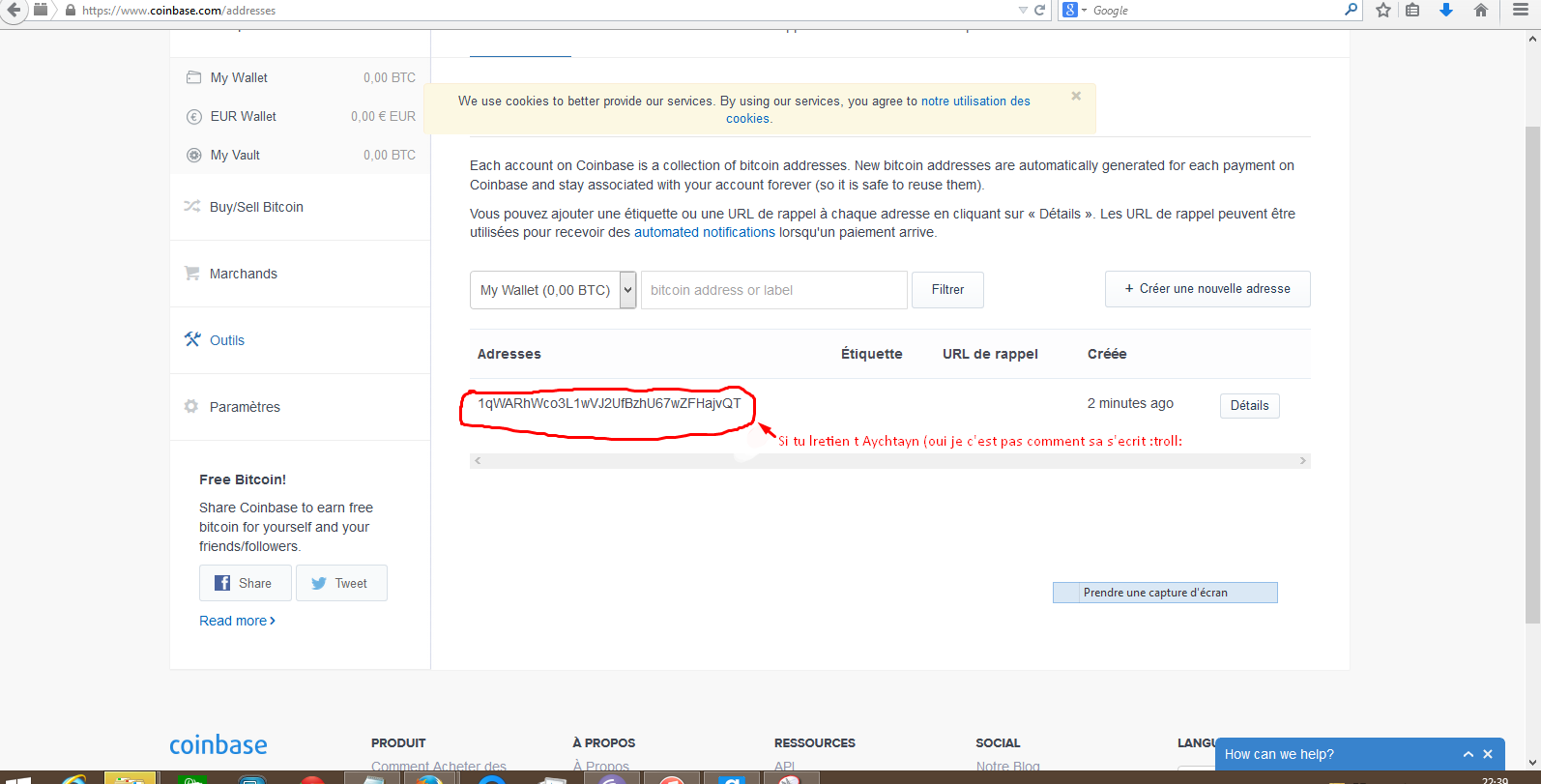Open Google search engine selector
Viewport: 1541px width, 784px height.
[x=1074, y=10]
